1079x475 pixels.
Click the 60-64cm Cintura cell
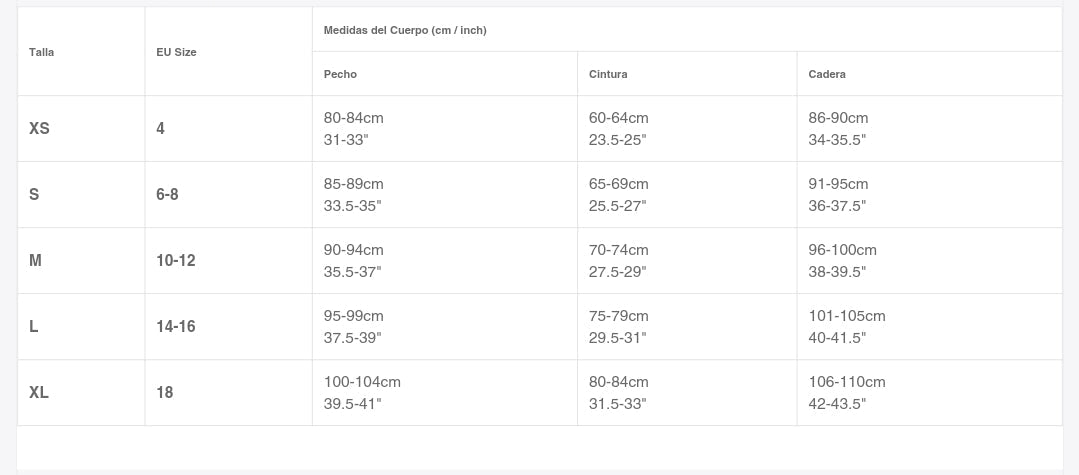point(619,128)
